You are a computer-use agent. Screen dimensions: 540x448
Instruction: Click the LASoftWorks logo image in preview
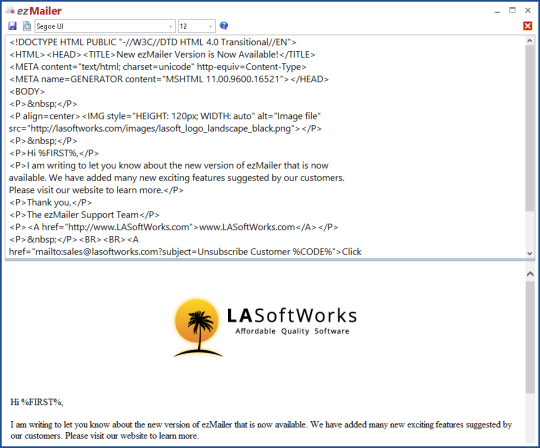coord(266,327)
